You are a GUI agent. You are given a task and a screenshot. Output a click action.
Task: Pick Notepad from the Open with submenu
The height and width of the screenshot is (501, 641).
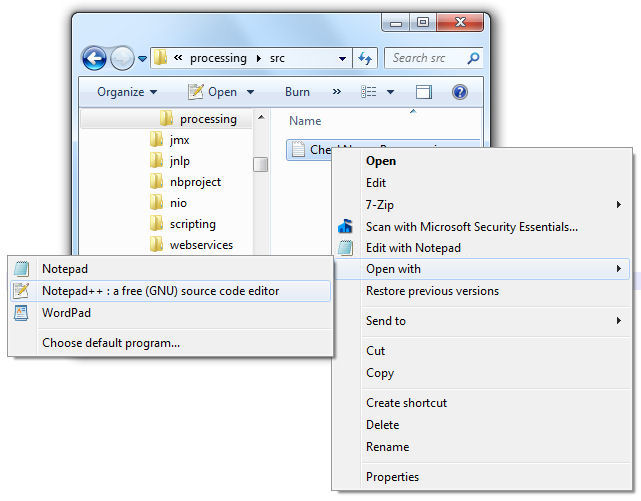[170, 269]
